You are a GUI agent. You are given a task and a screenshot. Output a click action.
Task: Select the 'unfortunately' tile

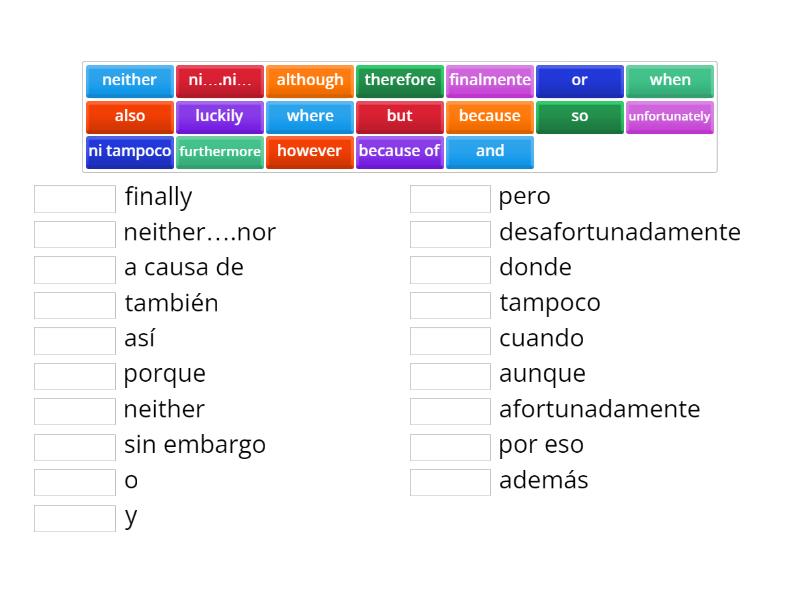pos(670,116)
